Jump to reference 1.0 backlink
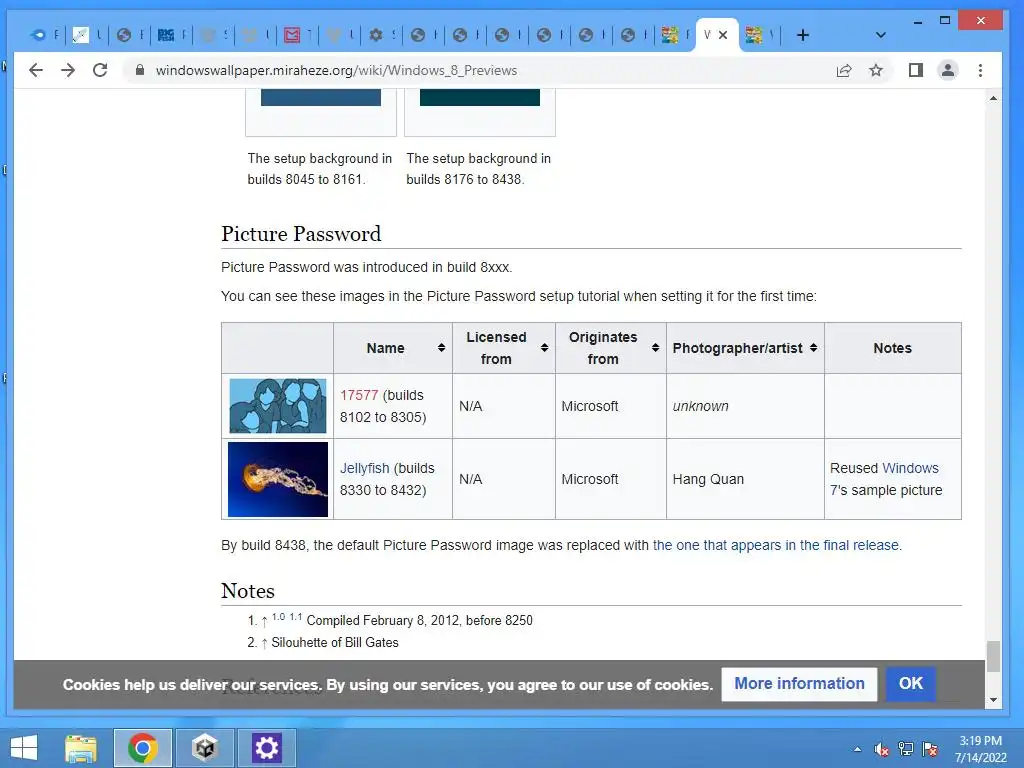The width and height of the screenshot is (1024, 768). (278, 616)
